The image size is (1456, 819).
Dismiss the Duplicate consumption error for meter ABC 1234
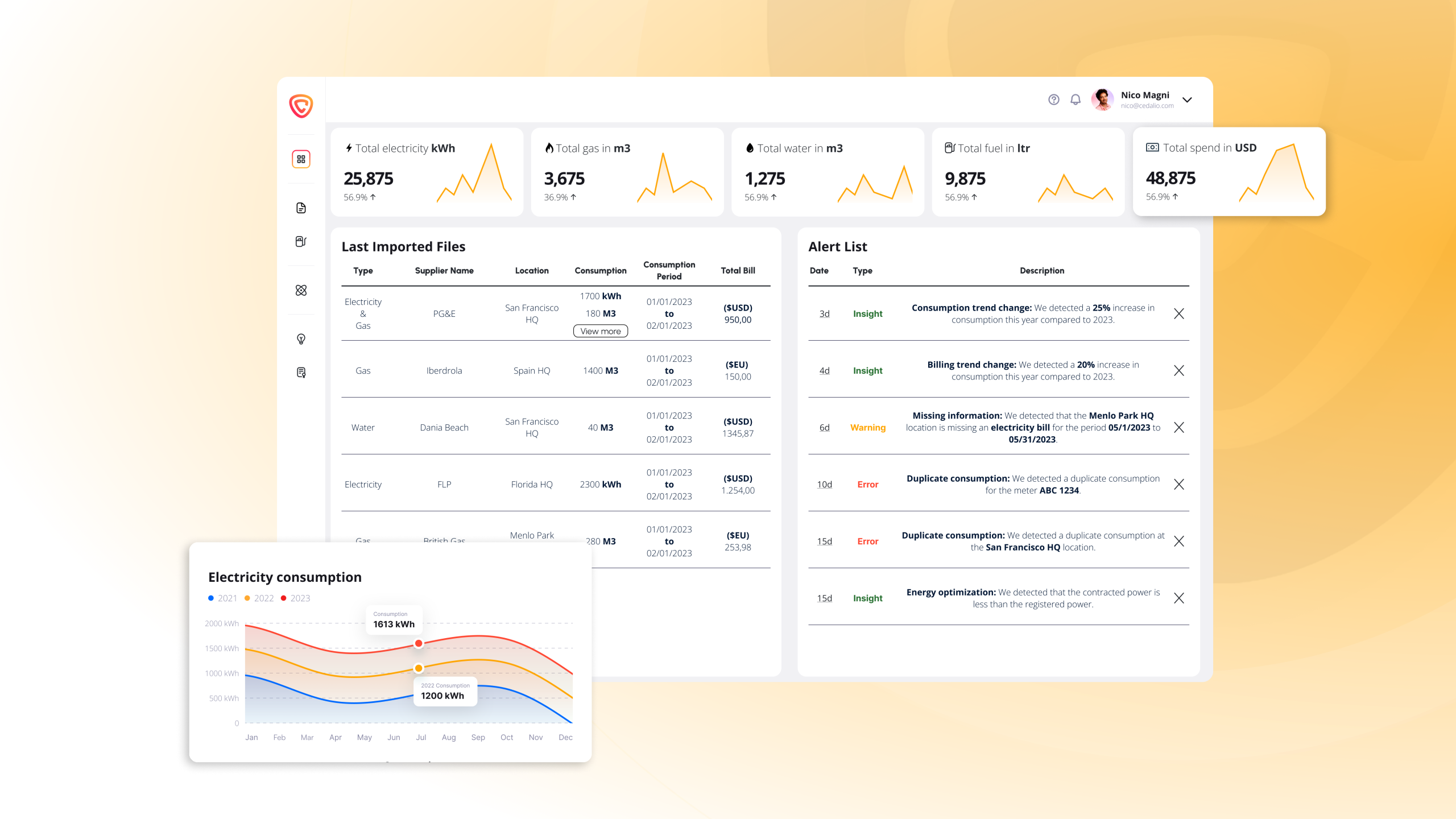[x=1179, y=484]
